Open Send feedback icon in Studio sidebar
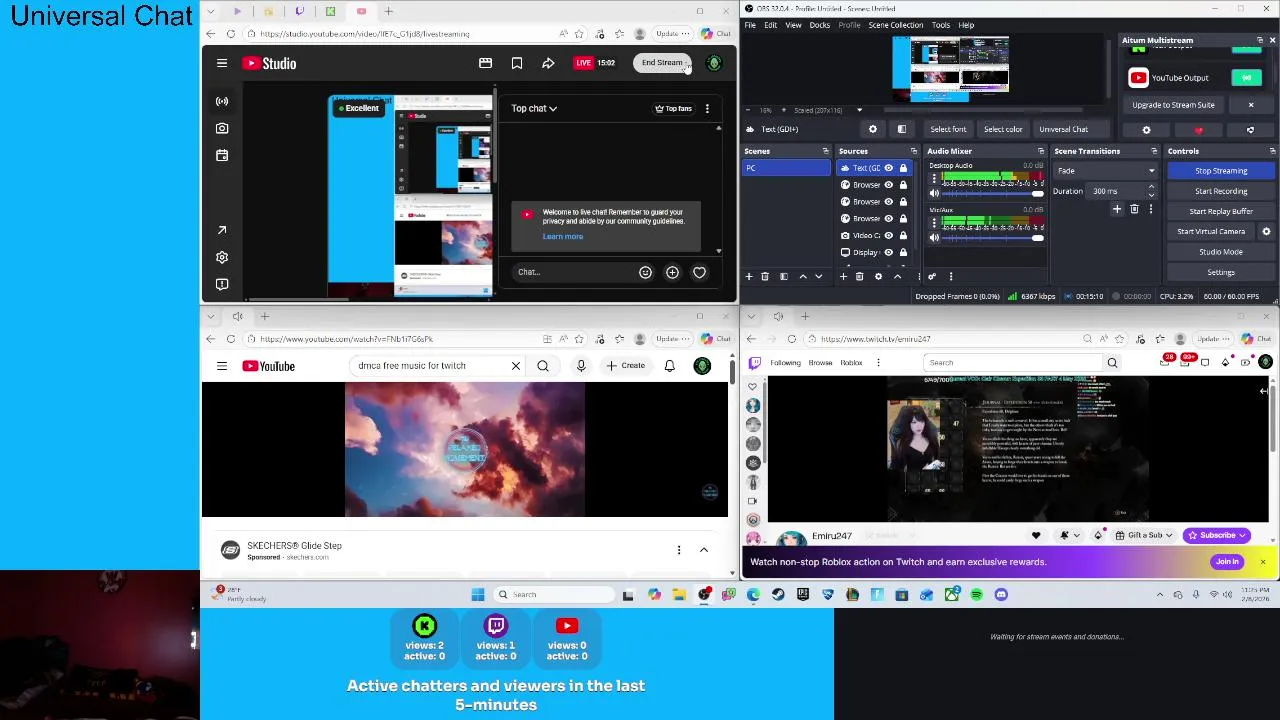 222,284
